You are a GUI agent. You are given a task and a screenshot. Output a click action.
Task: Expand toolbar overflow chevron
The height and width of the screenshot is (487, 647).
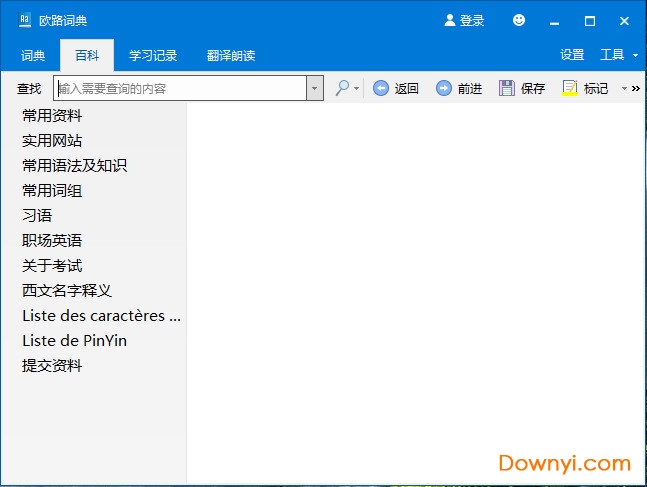tap(636, 88)
